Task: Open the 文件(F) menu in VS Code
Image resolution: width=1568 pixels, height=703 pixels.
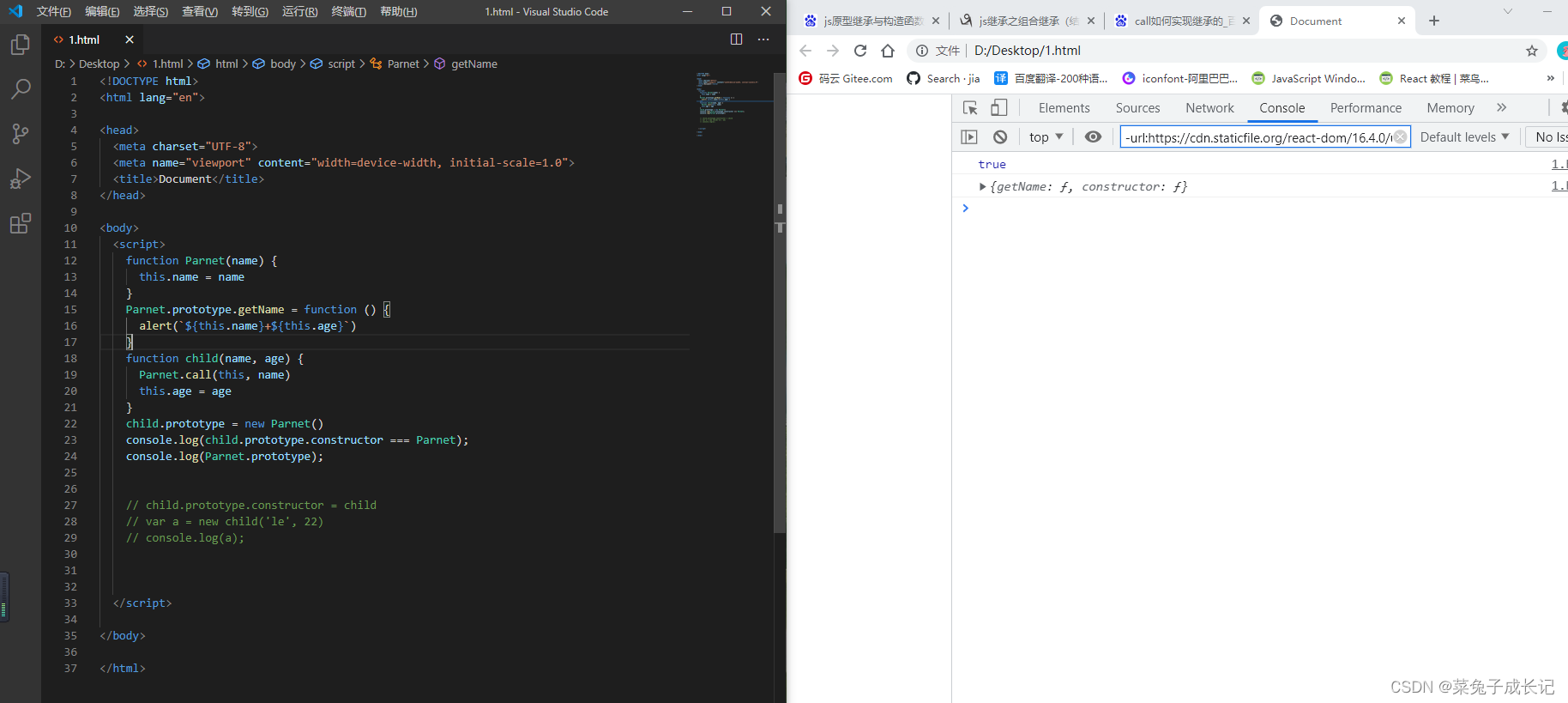Action: click(54, 11)
